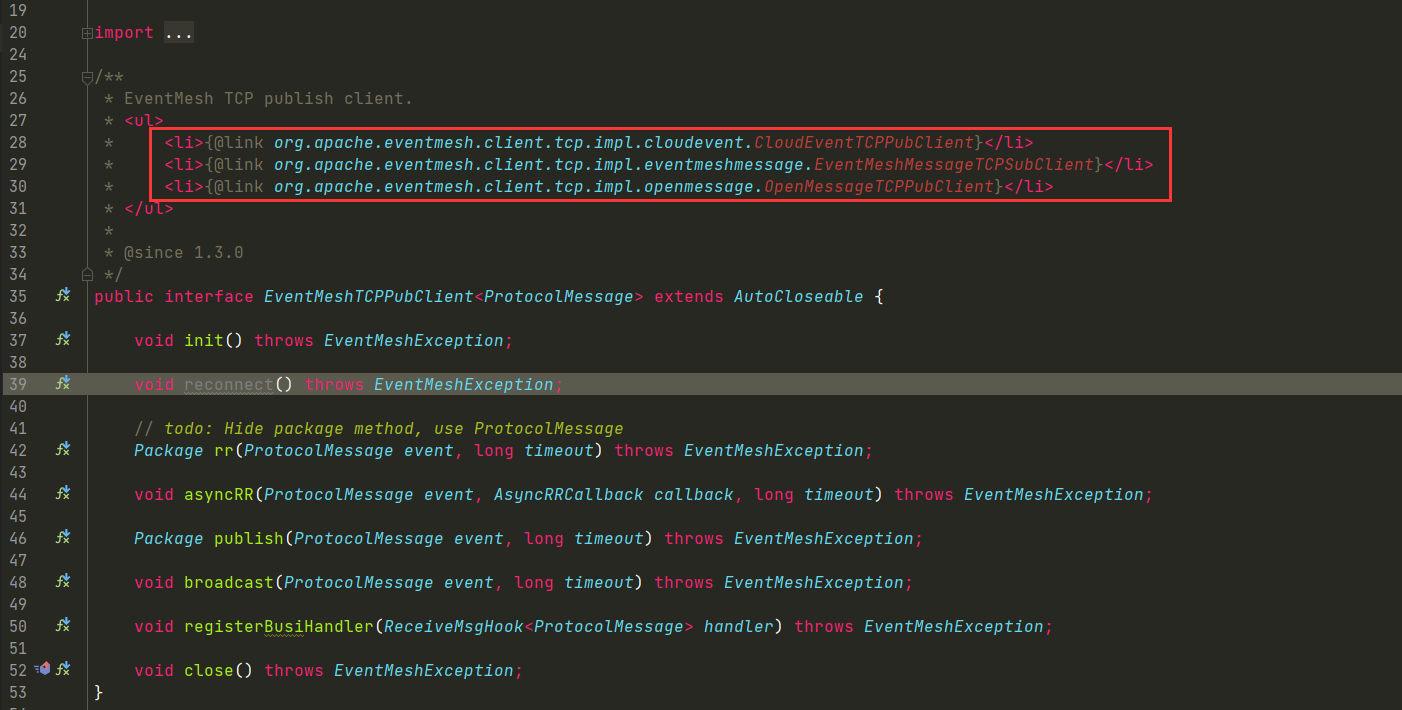The height and width of the screenshot is (710, 1402).
Task: Click the 'extends' keyword on line 35
Action: (x=689, y=296)
